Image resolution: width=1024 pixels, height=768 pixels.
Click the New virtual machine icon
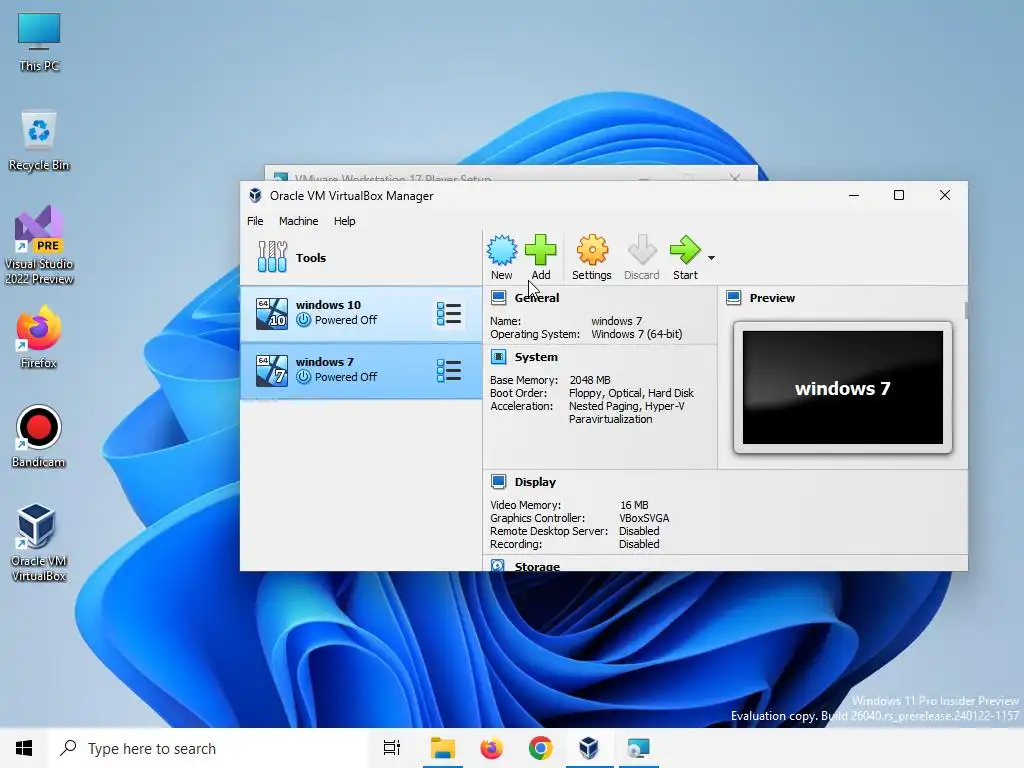(502, 250)
